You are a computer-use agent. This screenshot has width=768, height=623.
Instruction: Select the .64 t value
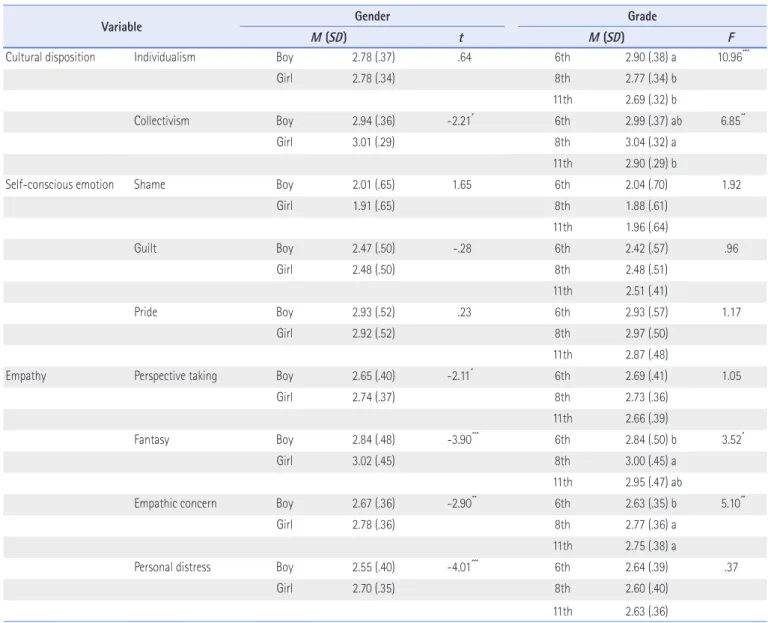point(464,57)
